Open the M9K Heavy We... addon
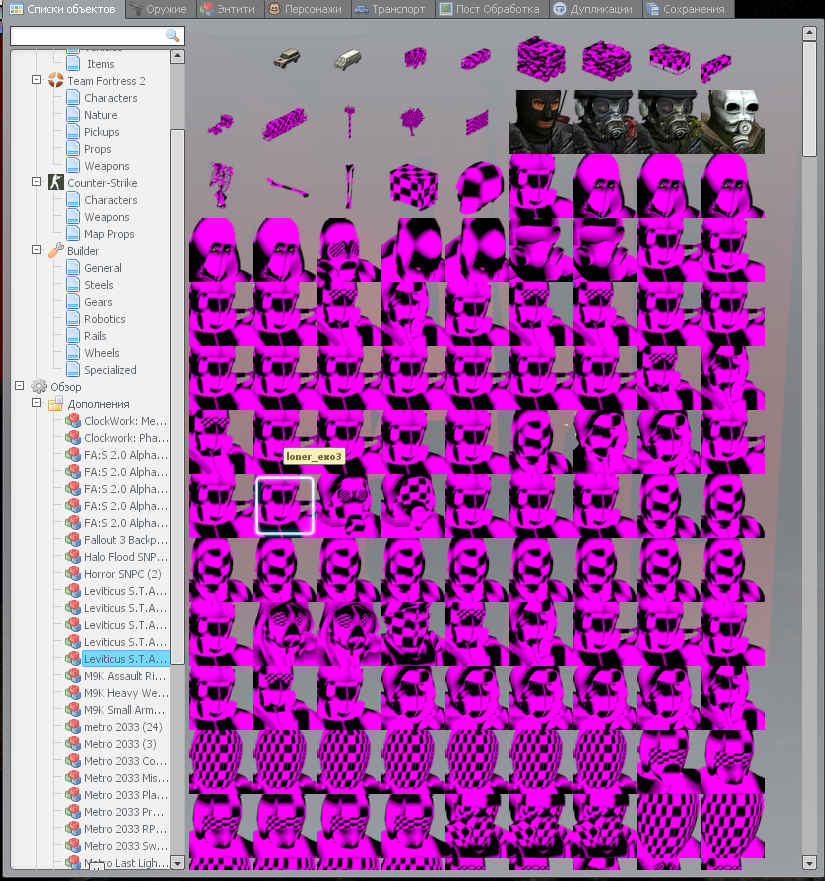Image resolution: width=825 pixels, height=881 pixels. click(x=126, y=693)
